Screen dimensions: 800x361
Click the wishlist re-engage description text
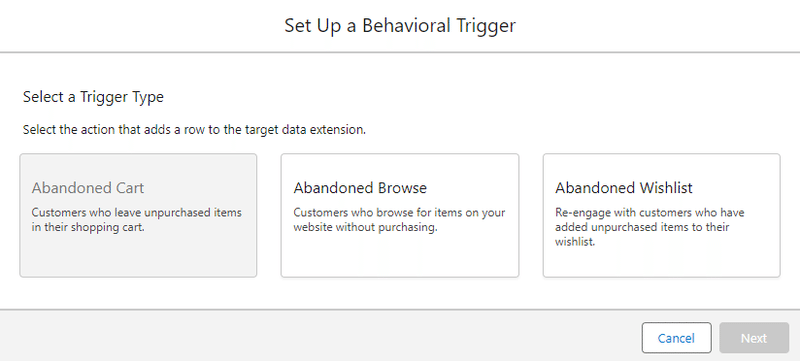649,227
